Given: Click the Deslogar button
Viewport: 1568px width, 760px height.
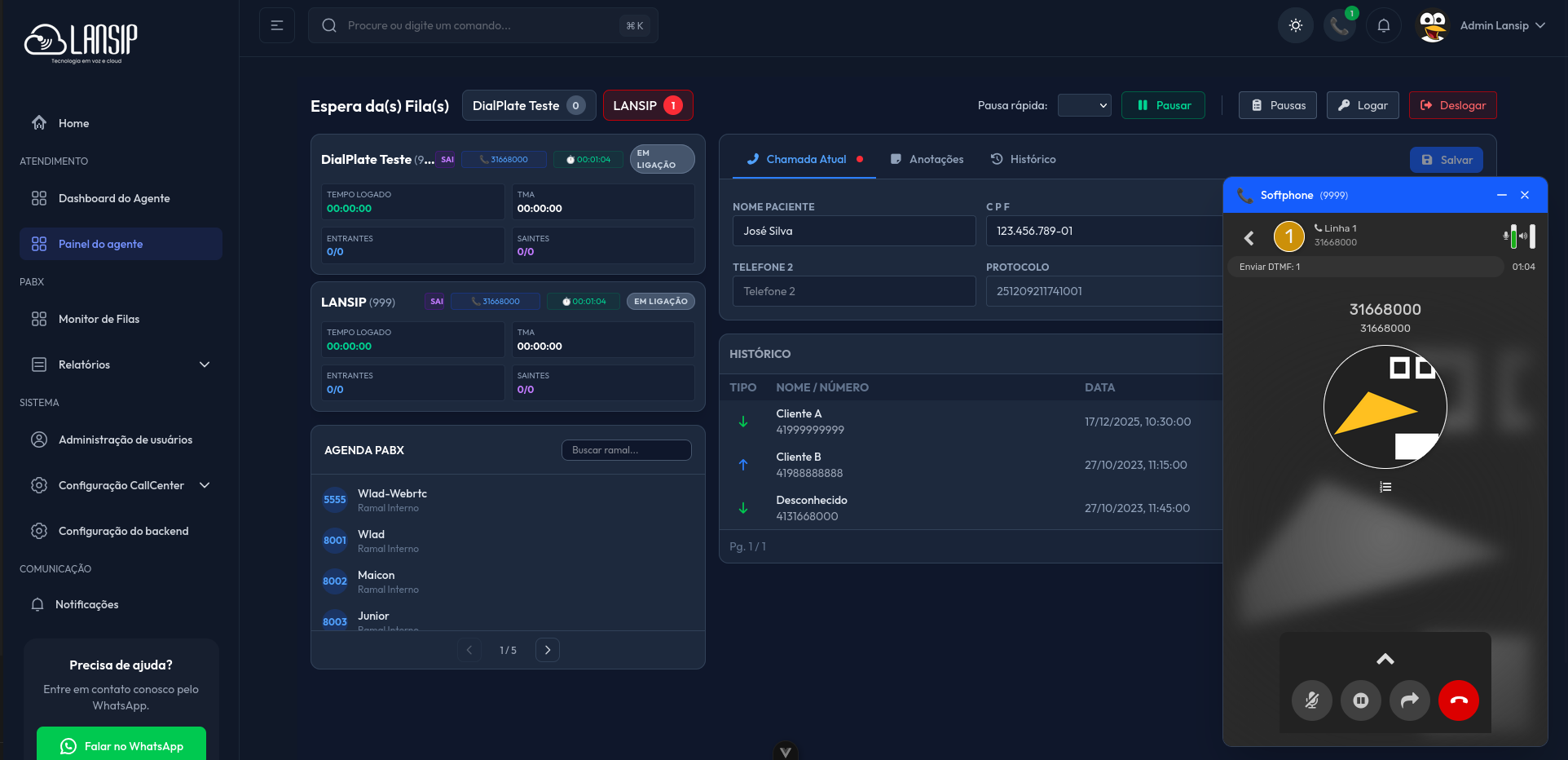Looking at the screenshot, I should pos(1452,105).
